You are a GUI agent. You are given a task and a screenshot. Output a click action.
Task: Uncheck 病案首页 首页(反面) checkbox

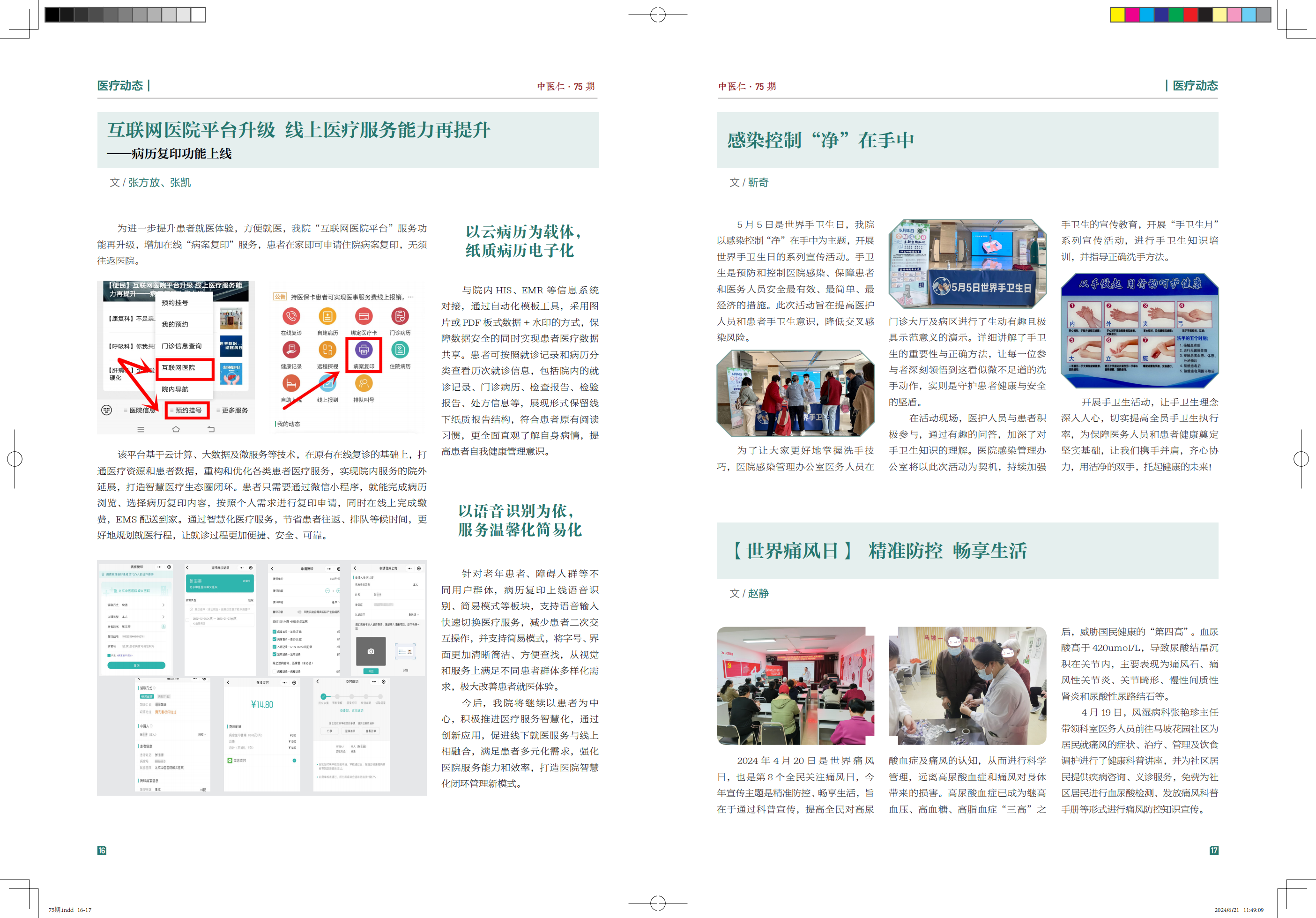tap(275, 639)
